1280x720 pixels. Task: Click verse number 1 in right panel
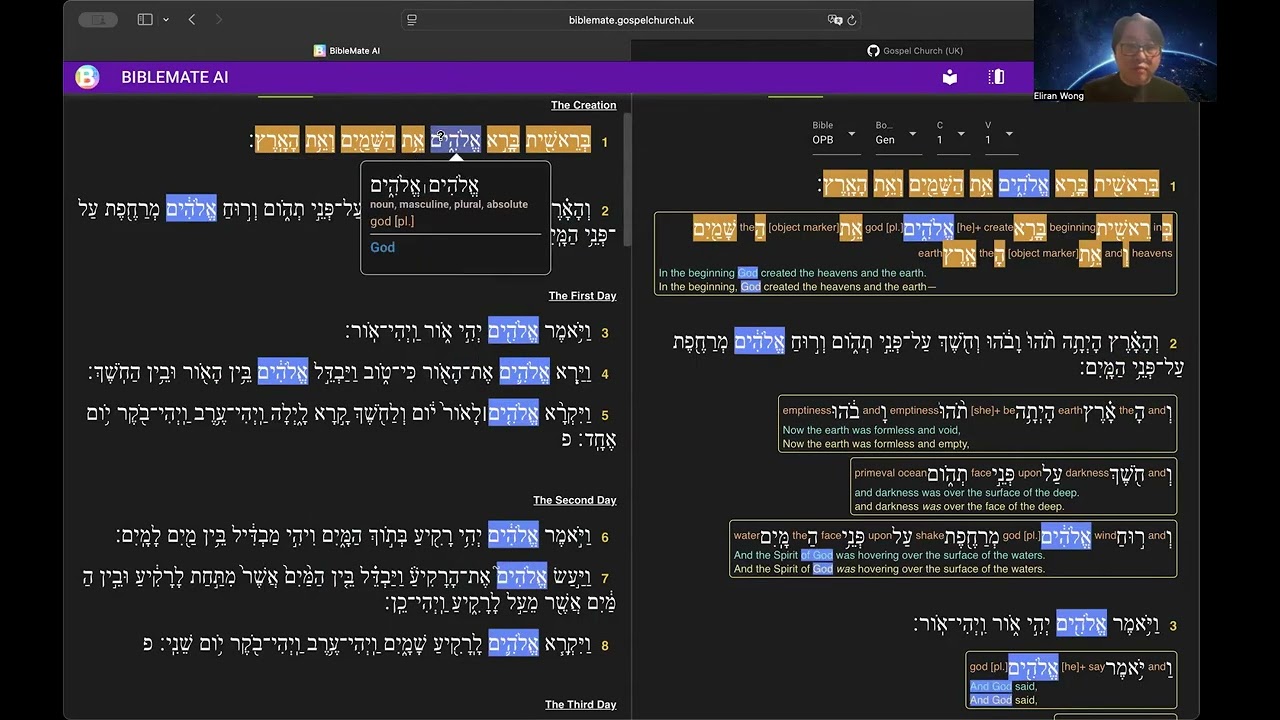pyautogui.click(x=1173, y=186)
